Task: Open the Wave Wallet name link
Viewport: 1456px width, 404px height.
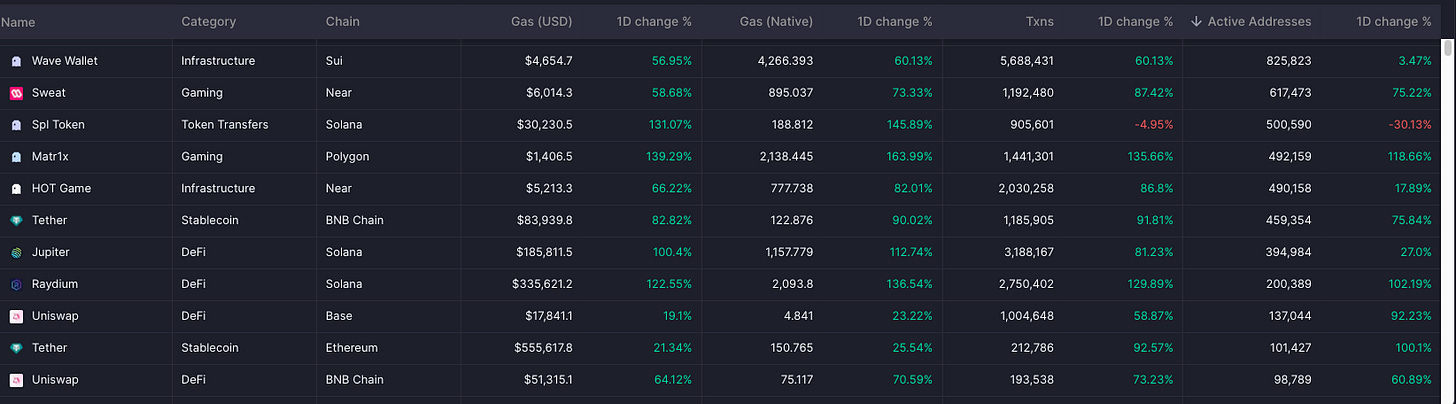Action: pos(65,61)
